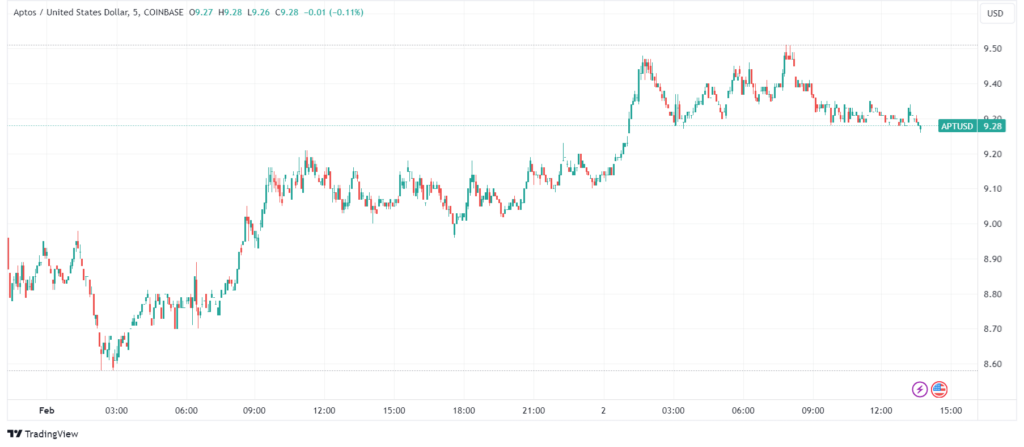1024x447 pixels.
Task: Select the Feb date label on time axis
Action: pos(45,410)
